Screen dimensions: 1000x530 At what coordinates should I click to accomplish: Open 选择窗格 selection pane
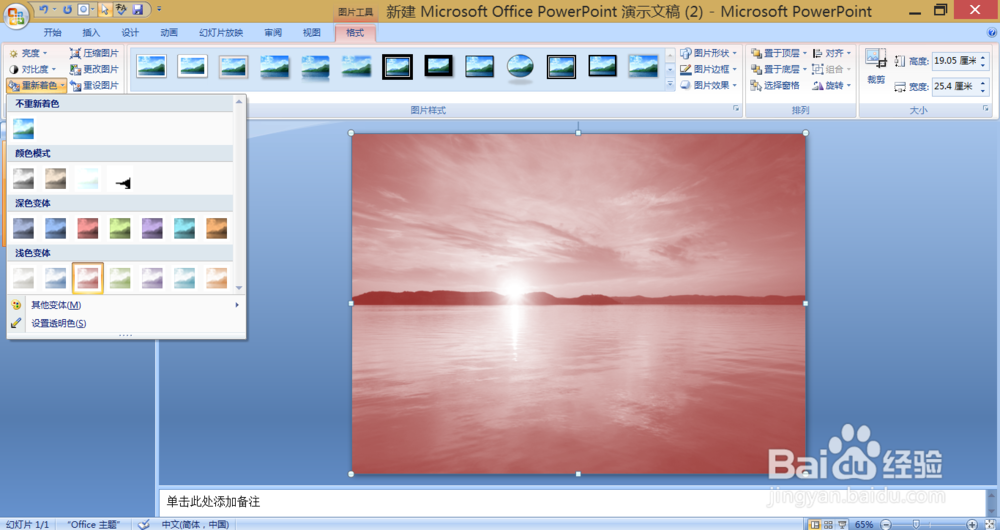pyautogui.click(x=775, y=85)
